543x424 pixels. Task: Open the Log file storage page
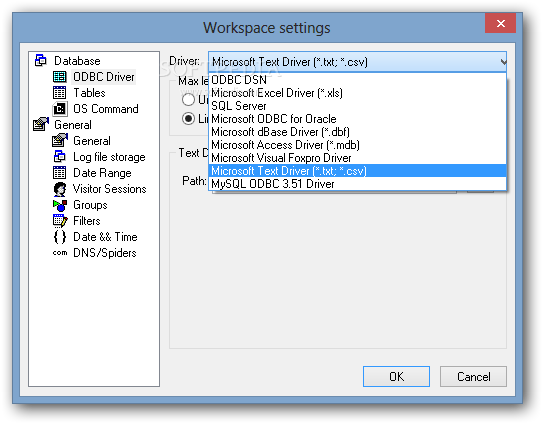coord(109,157)
